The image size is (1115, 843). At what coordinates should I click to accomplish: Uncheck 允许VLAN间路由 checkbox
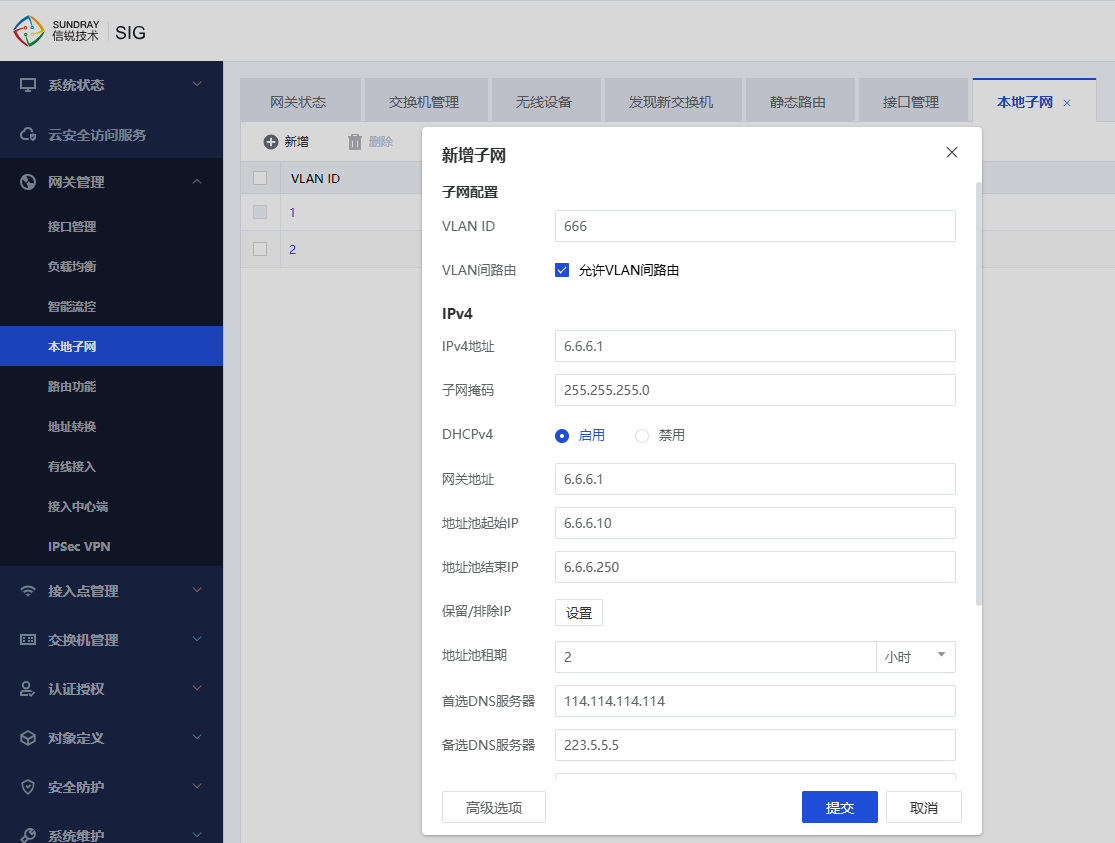pos(562,270)
